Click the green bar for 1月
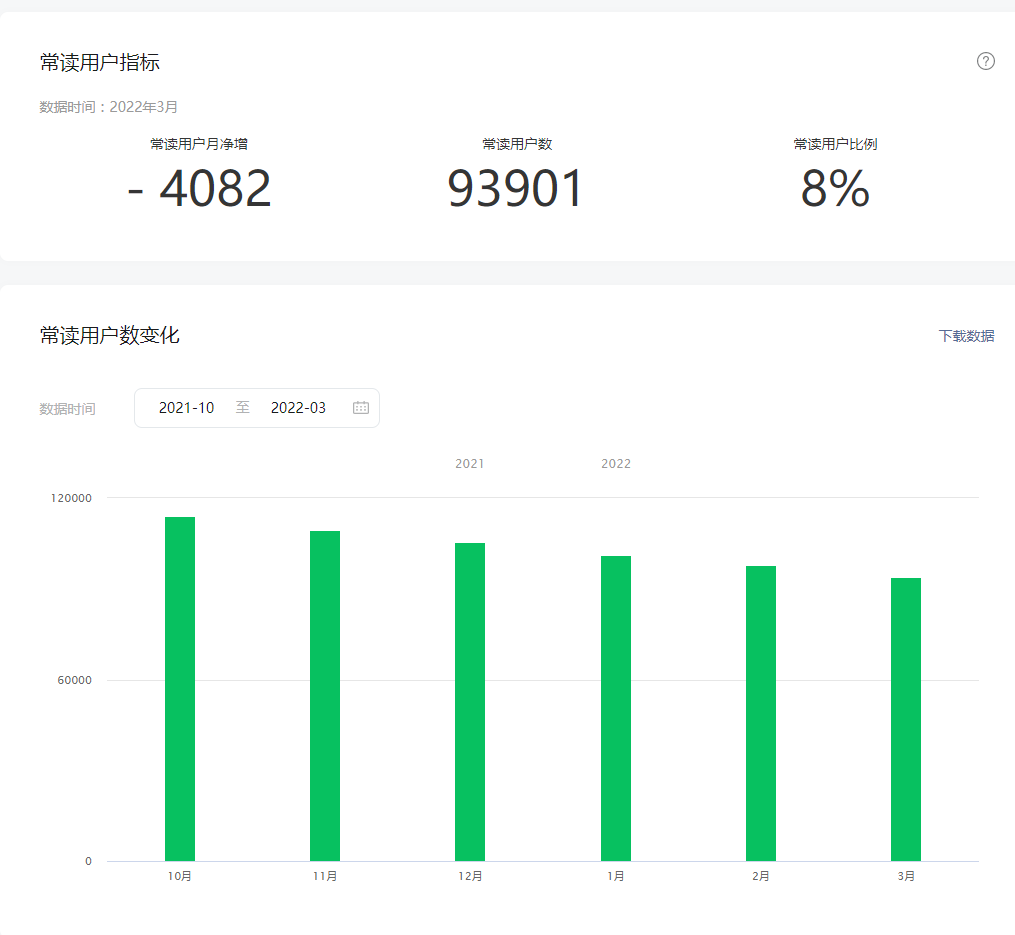The height and width of the screenshot is (935, 1015). click(x=616, y=708)
